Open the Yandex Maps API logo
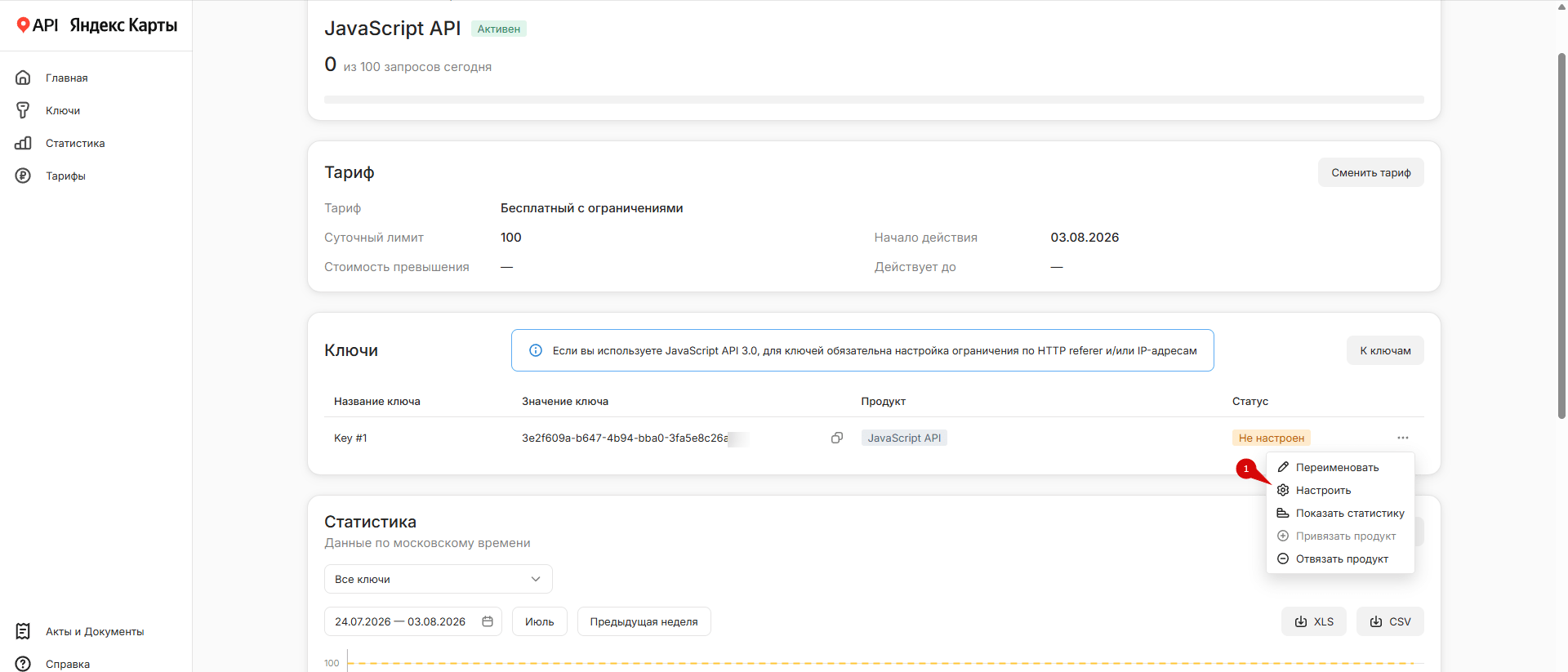 (x=96, y=25)
